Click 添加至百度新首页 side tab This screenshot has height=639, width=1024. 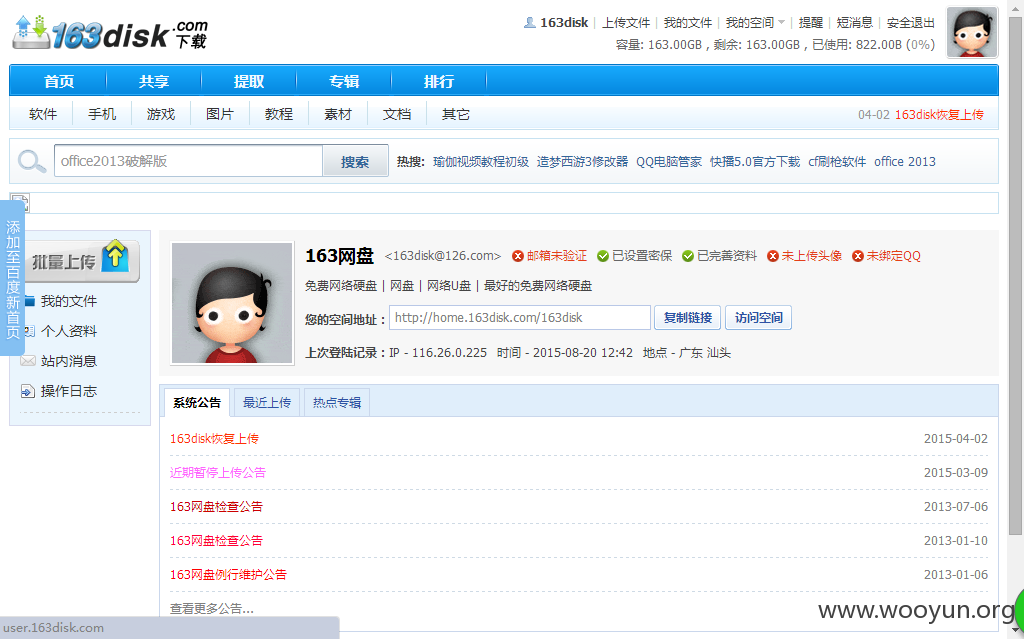[12, 278]
